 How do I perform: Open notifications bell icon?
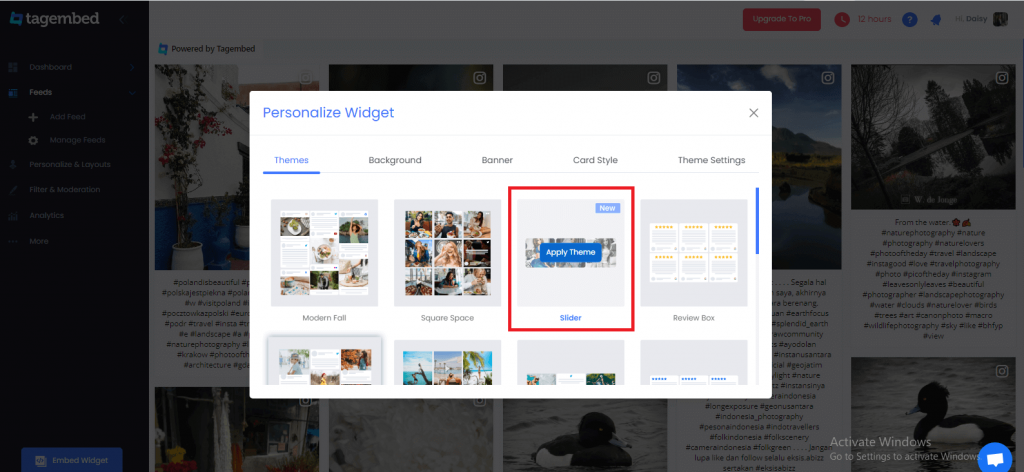point(936,20)
